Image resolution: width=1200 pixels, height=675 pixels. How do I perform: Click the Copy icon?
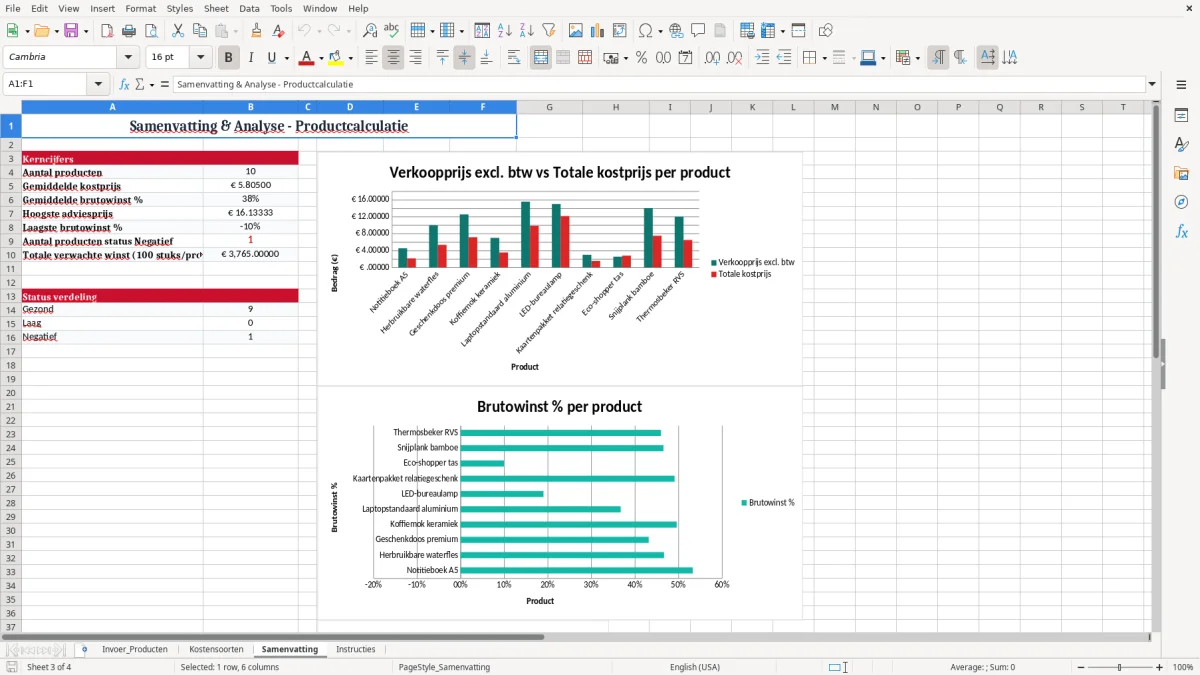pyautogui.click(x=200, y=31)
